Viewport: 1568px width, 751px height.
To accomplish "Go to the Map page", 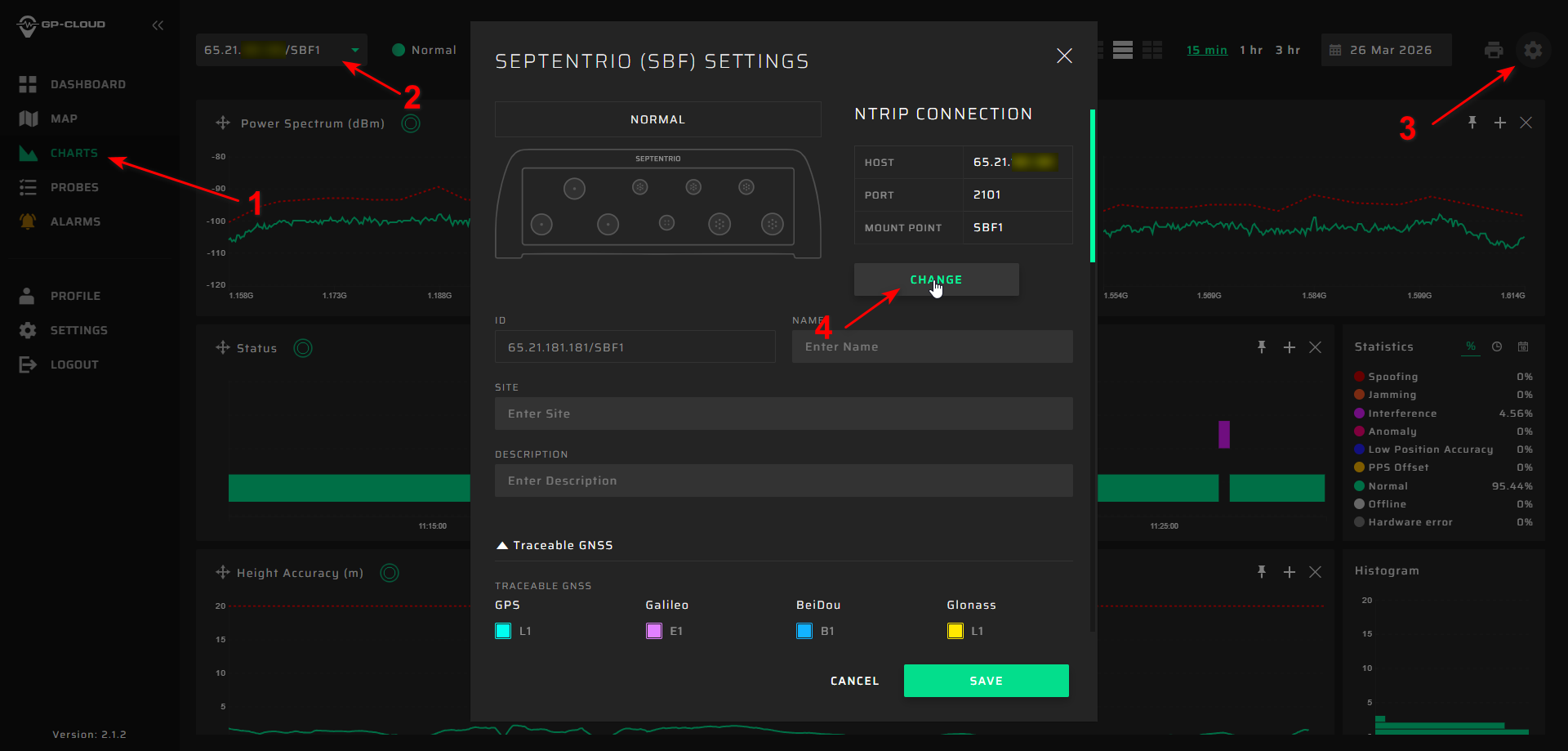I will tap(48, 118).
